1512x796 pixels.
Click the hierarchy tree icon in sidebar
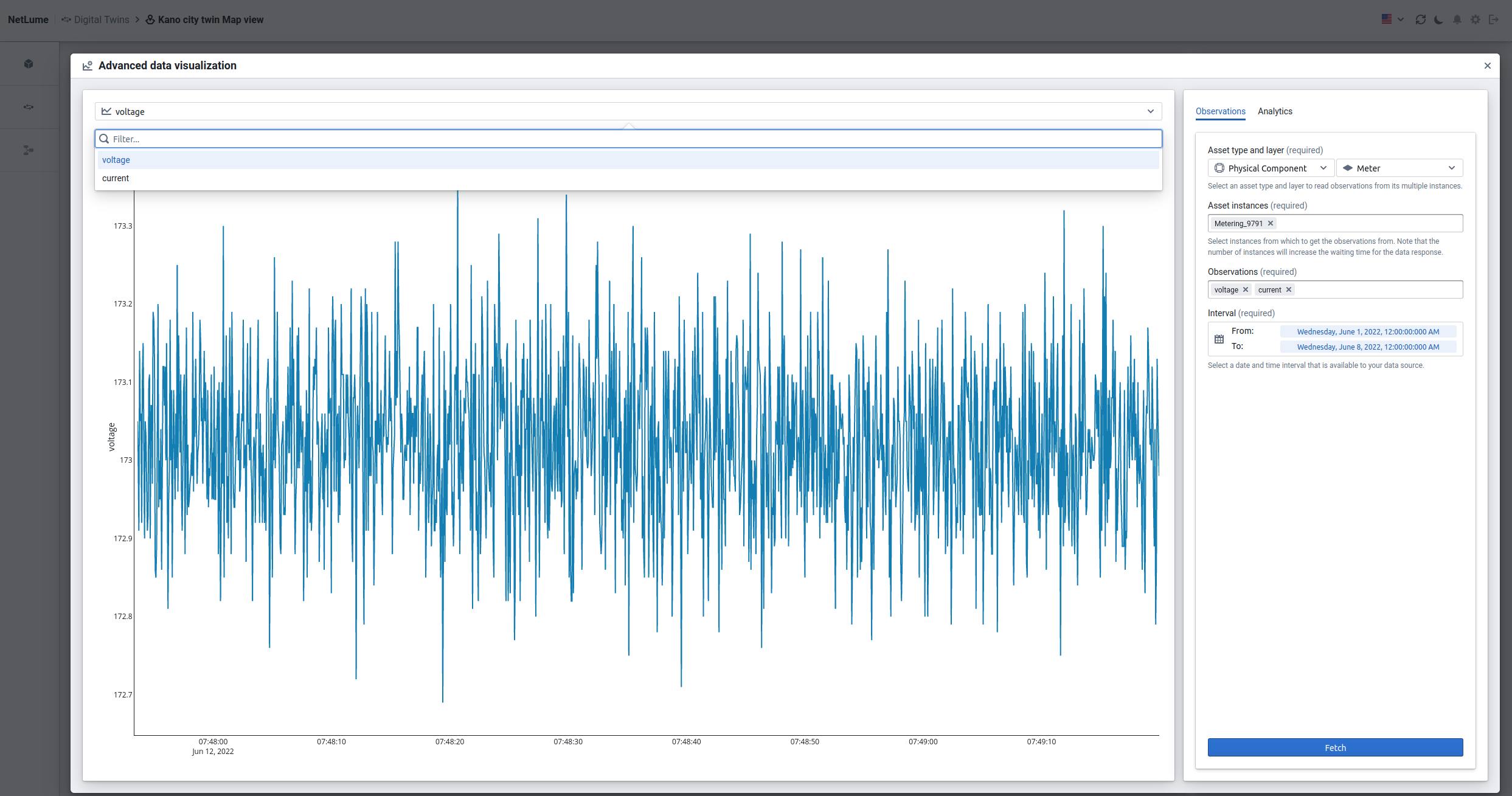(29, 150)
